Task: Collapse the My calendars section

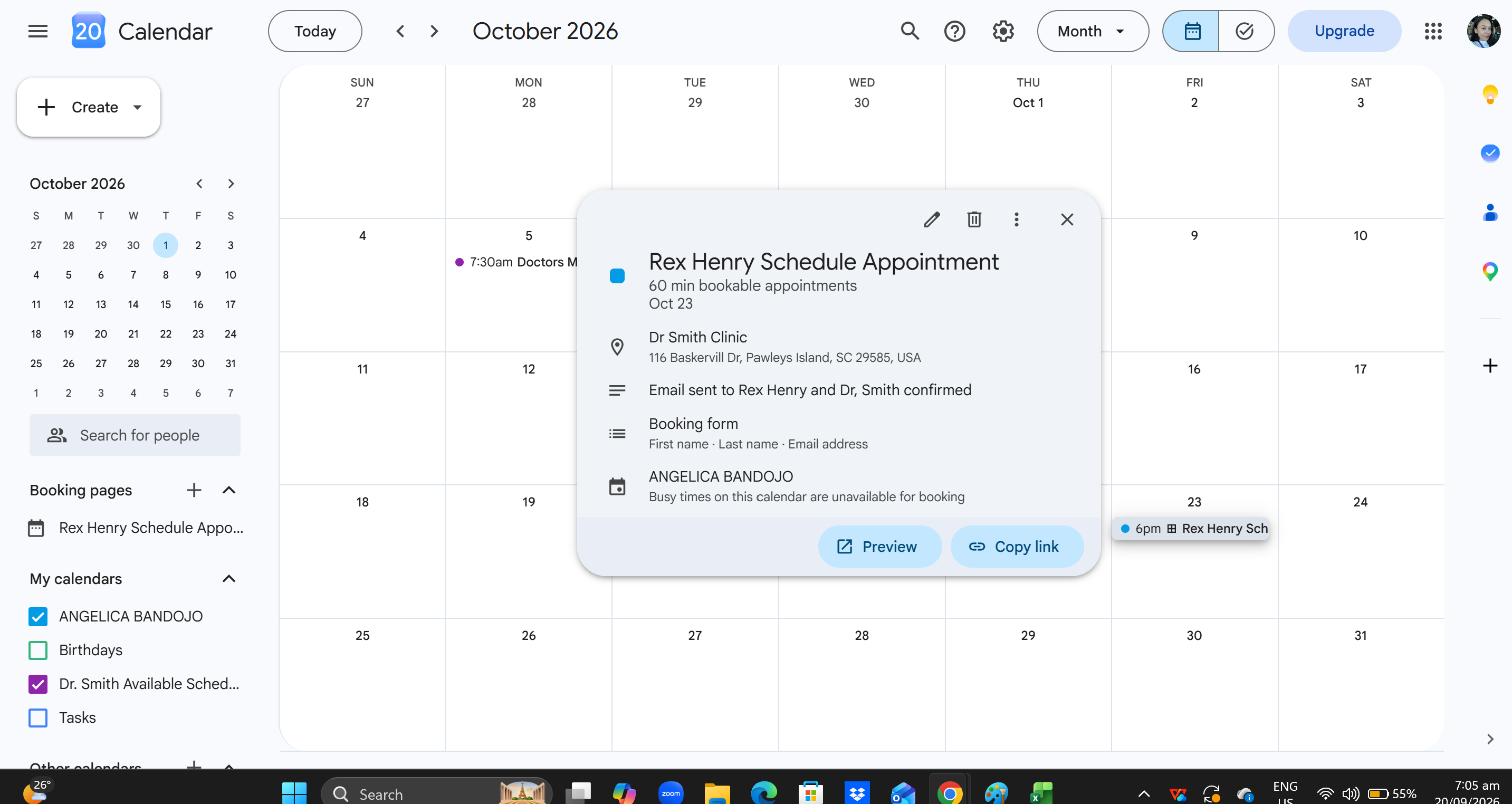Action: point(229,579)
